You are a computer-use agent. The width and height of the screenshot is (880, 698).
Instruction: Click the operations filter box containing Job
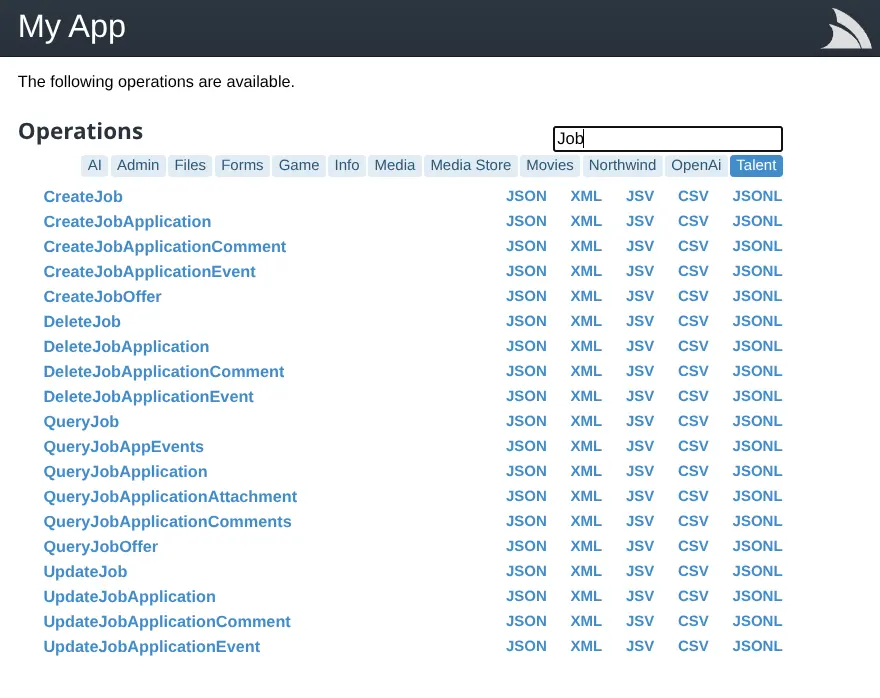(667, 139)
